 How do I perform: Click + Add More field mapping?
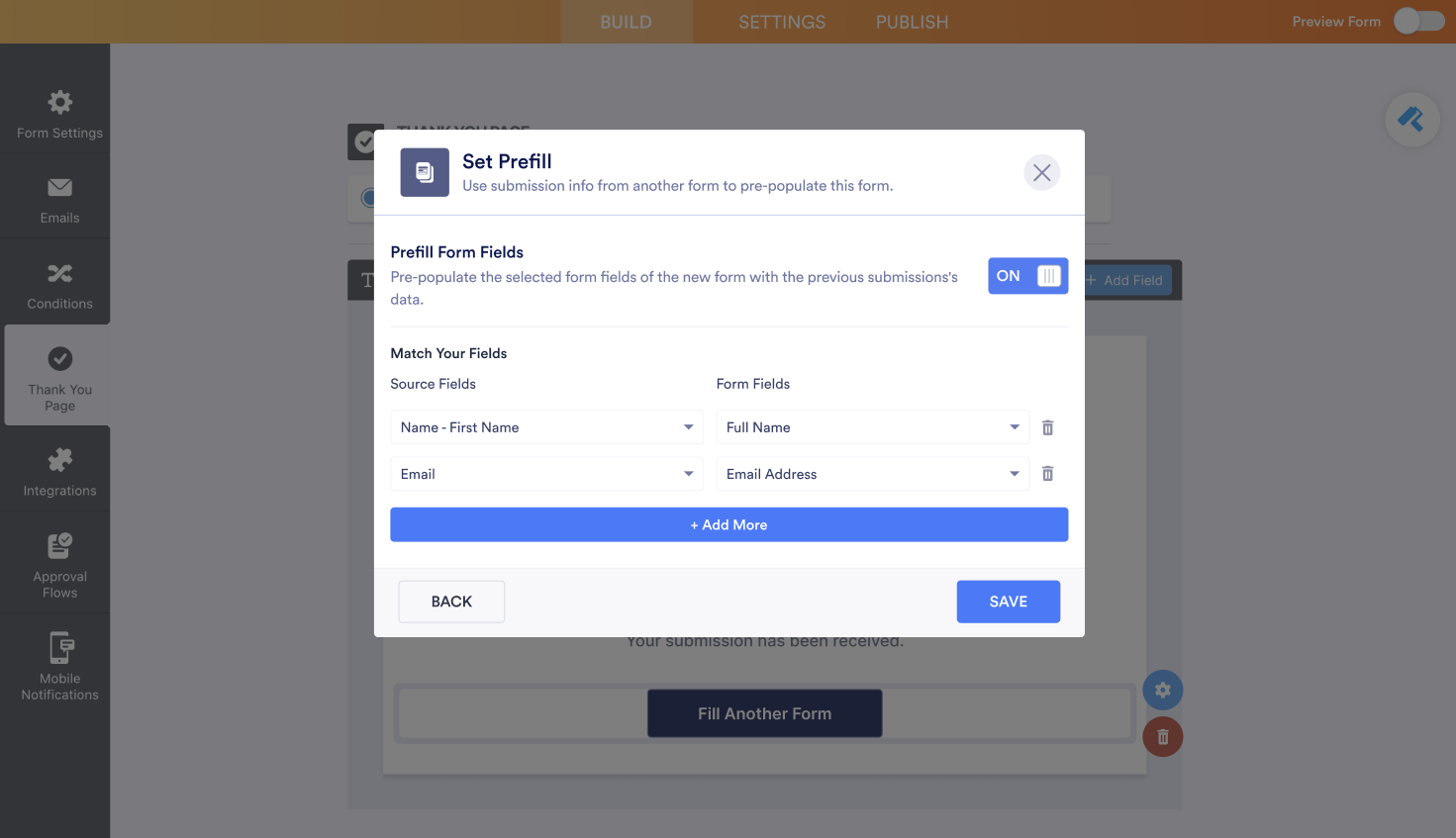(x=728, y=524)
